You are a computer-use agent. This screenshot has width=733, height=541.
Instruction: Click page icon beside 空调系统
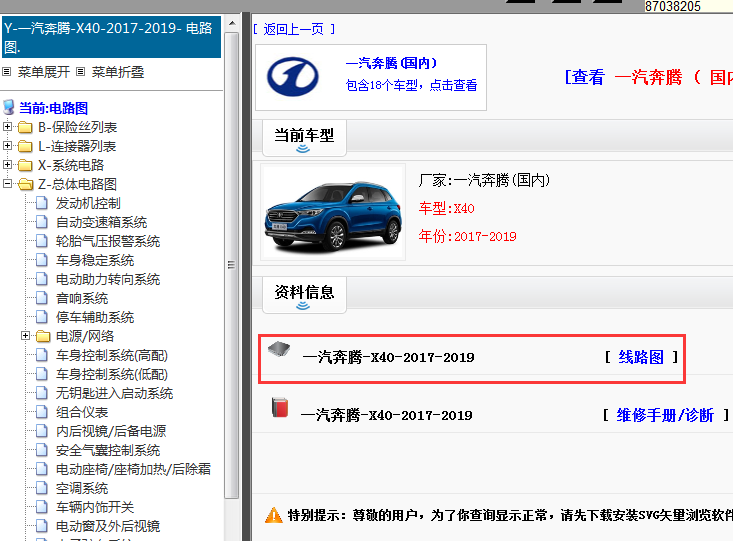(x=42, y=488)
